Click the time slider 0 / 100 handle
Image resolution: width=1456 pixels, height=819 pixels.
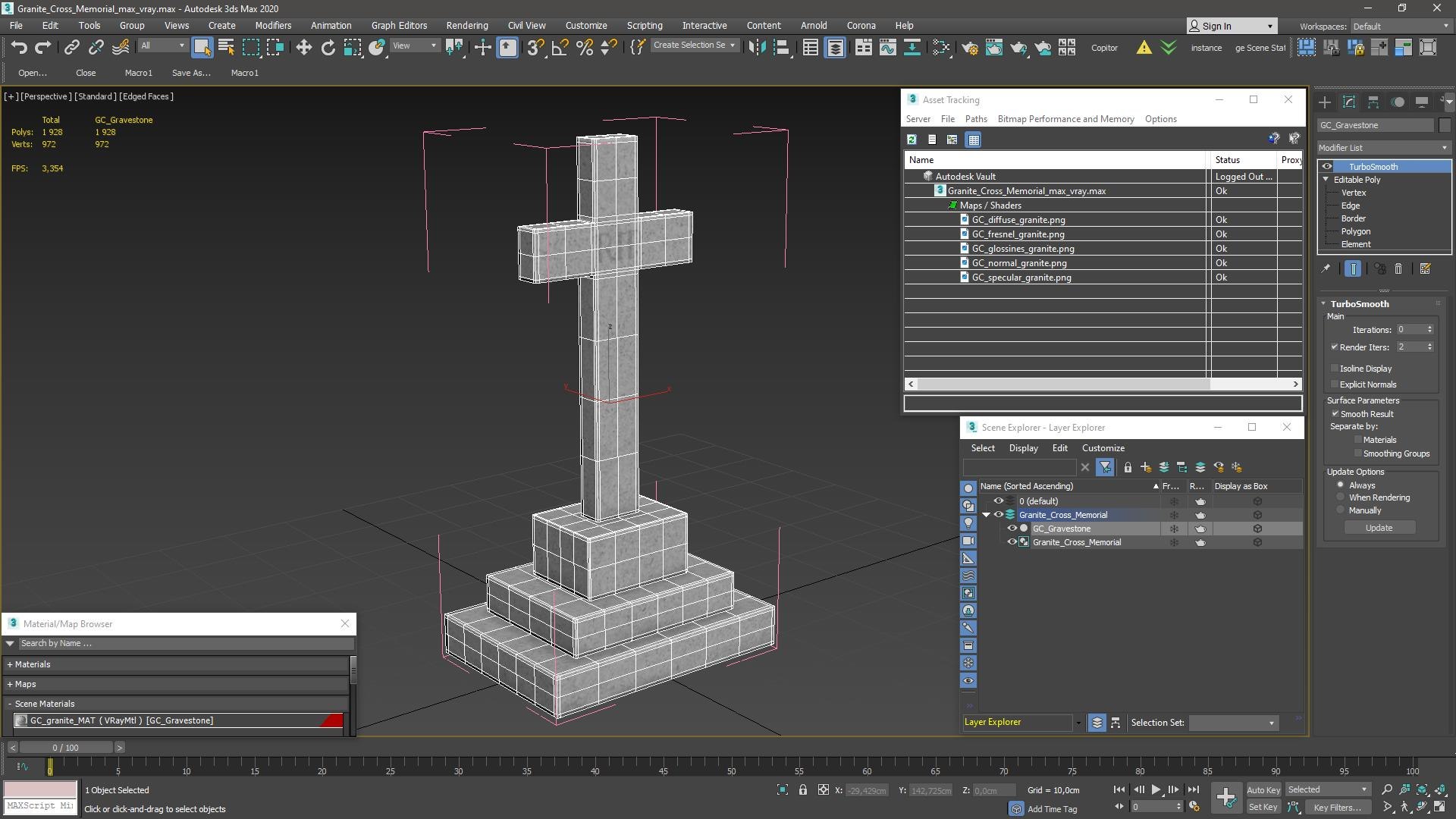click(x=66, y=748)
